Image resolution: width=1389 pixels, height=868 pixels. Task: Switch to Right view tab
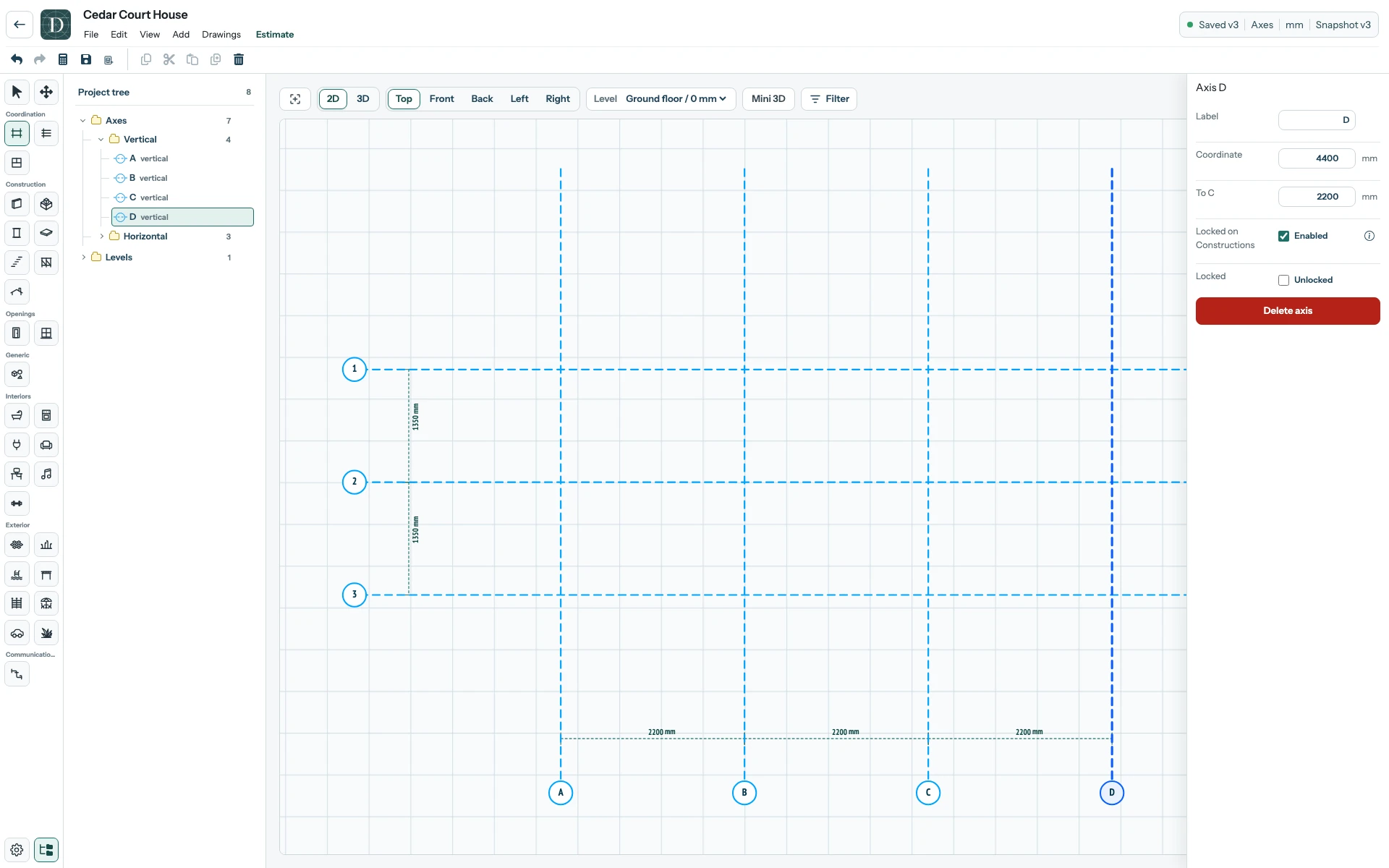click(x=558, y=99)
